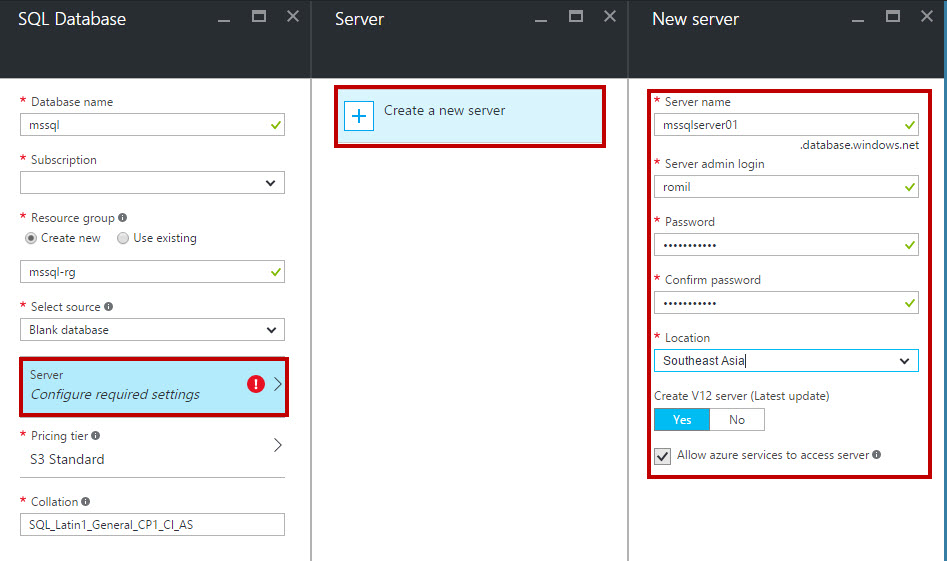The height and width of the screenshot is (561, 947).
Task: Choose No for Create V12 server
Action: [737, 420]
